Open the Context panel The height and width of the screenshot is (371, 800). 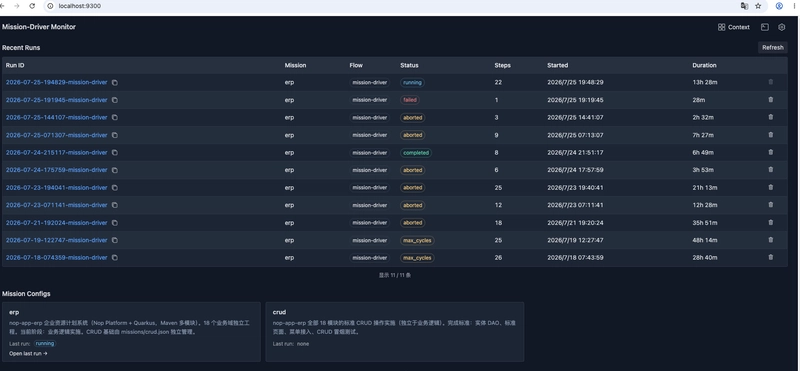pos(734,28)
